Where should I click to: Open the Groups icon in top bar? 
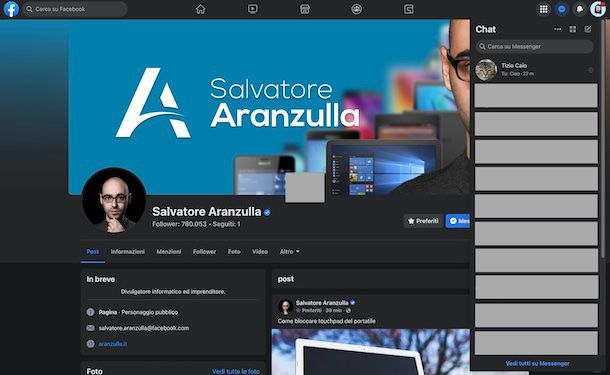356,9
